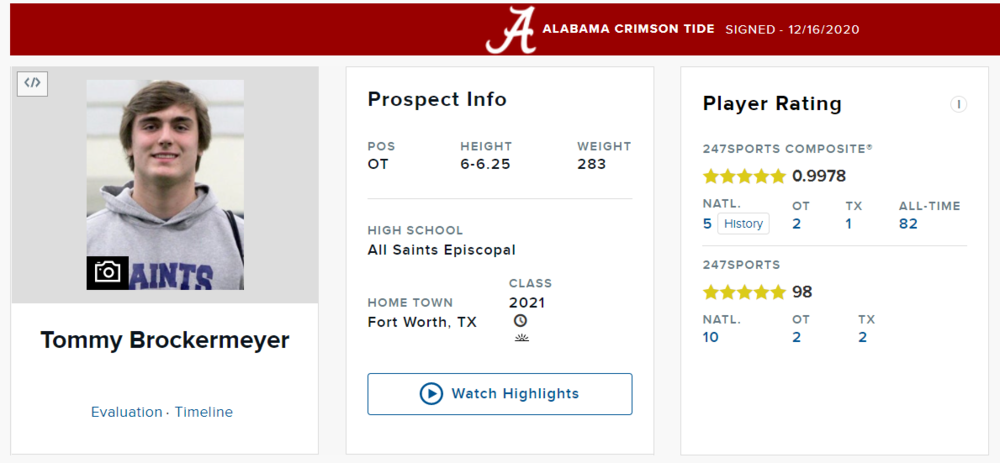This screenshot has height=463, width=1000.
Task: Select composite national rank 5
Action: click(x=707, y=224)
